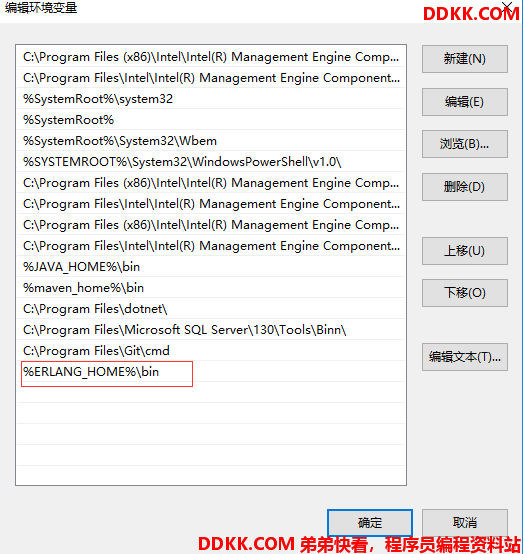
Task: Click the empty row below %ERLANG_HOME%\bin
Action: coord(211,393)
